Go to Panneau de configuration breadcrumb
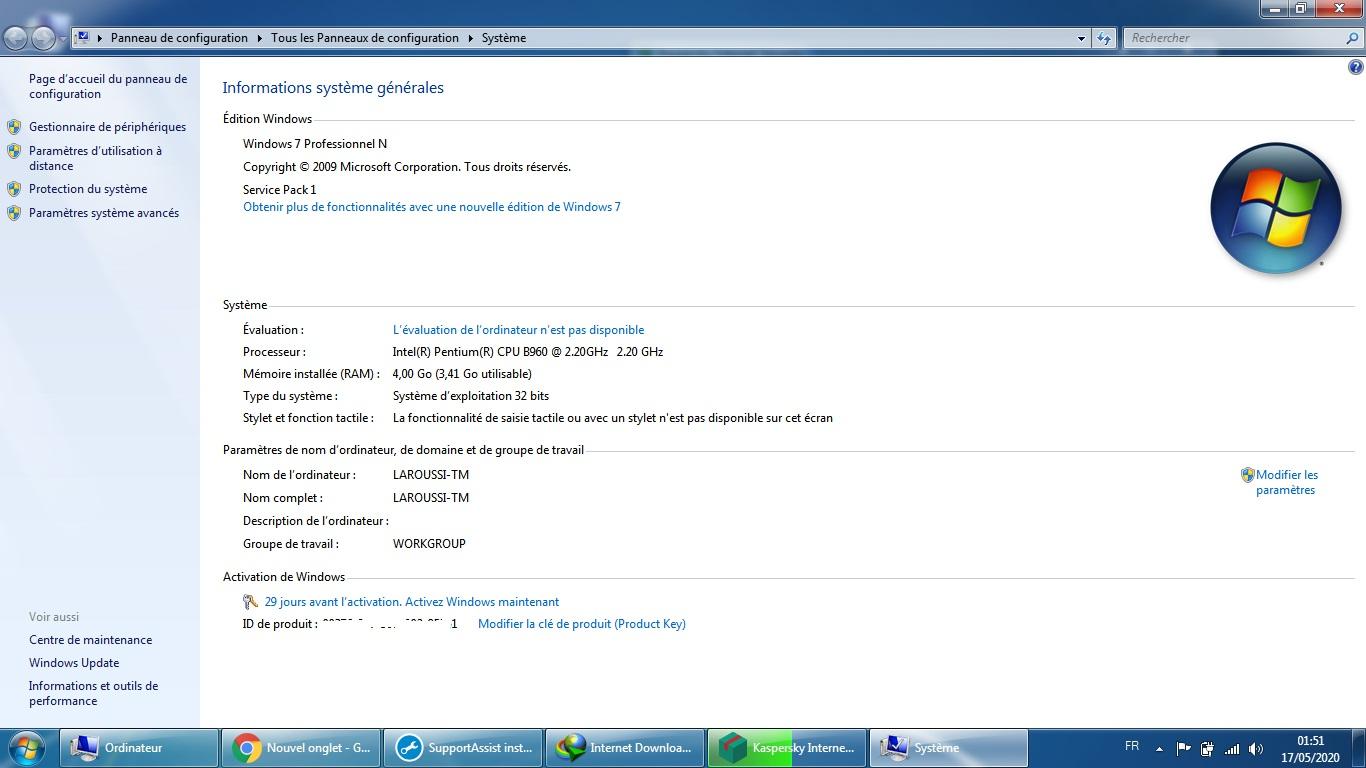 coord(179,38)
